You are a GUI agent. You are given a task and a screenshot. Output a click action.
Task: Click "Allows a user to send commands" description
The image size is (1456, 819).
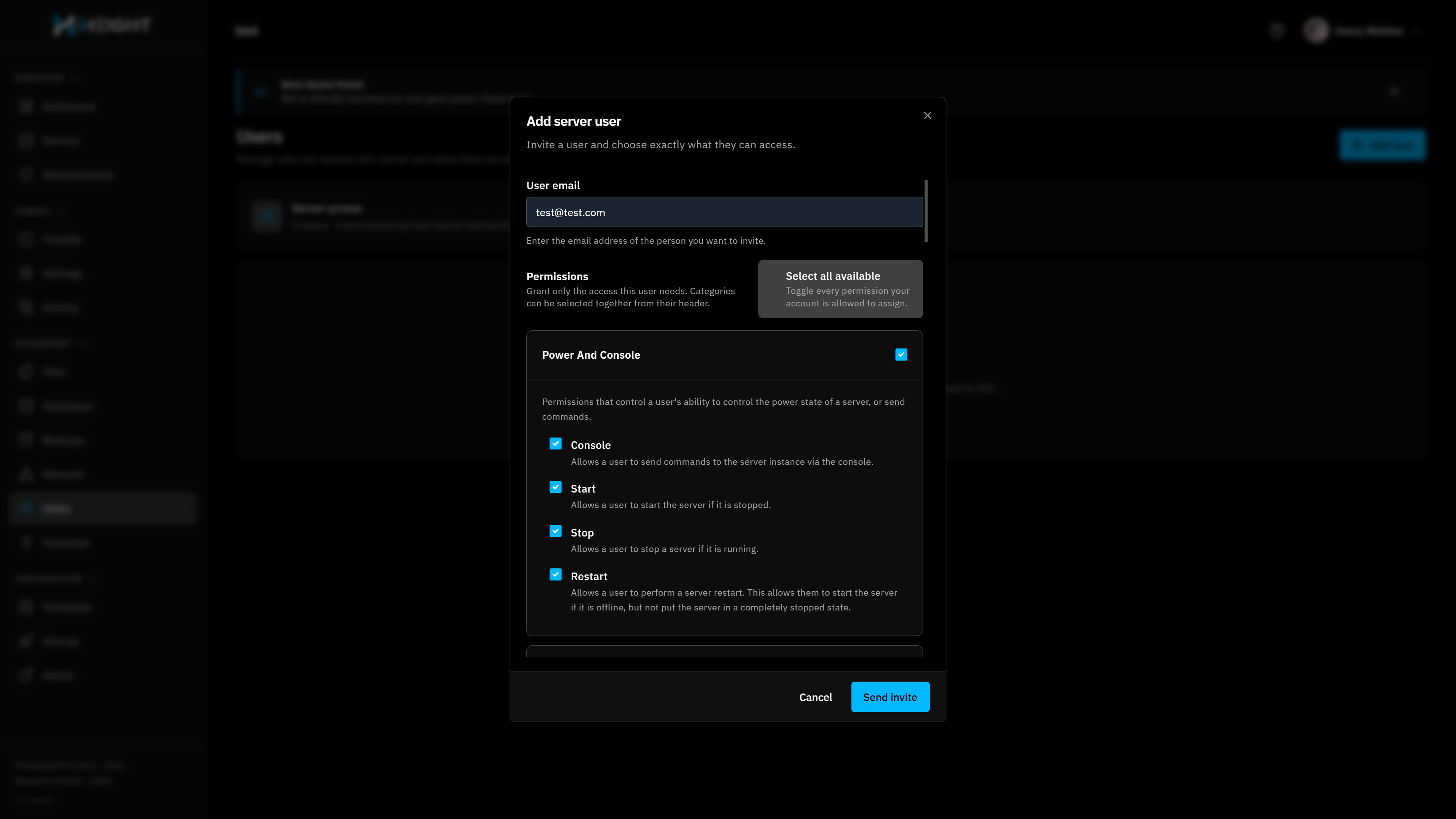(722, 462)
